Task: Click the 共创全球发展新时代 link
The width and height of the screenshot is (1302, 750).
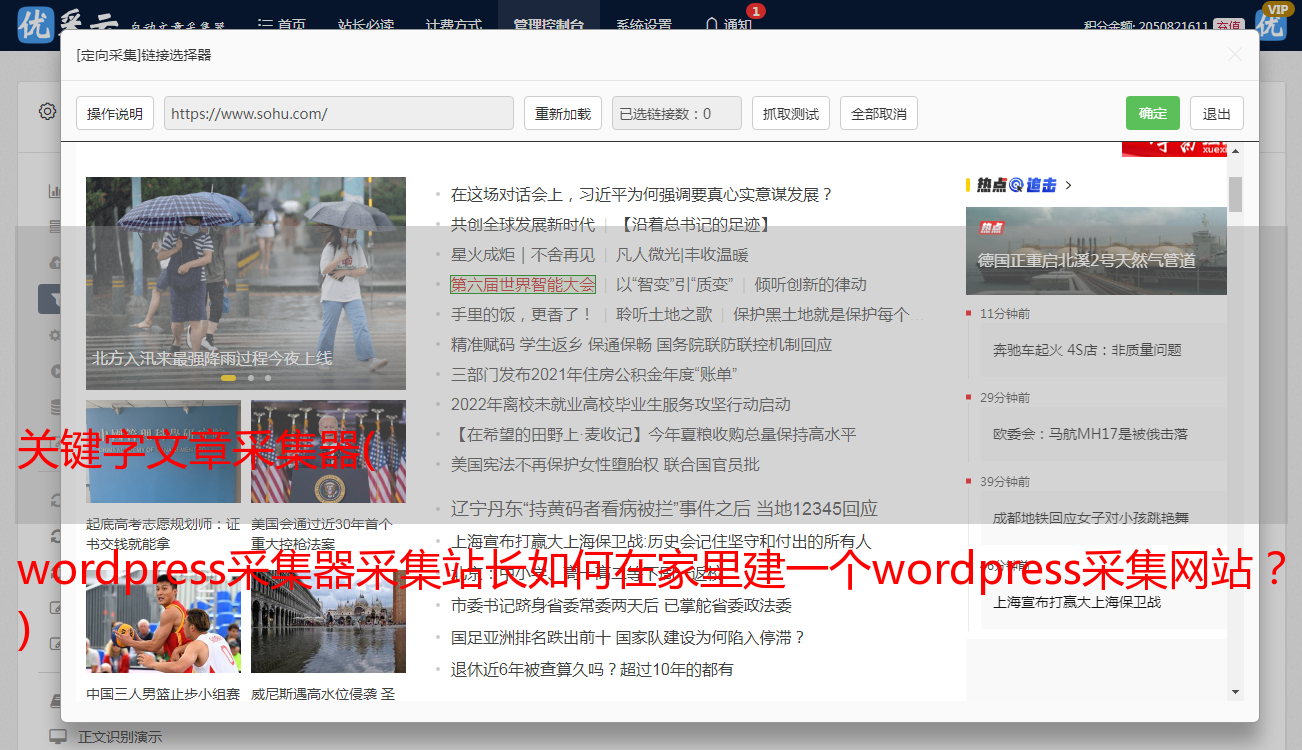Action: (523, 224)
